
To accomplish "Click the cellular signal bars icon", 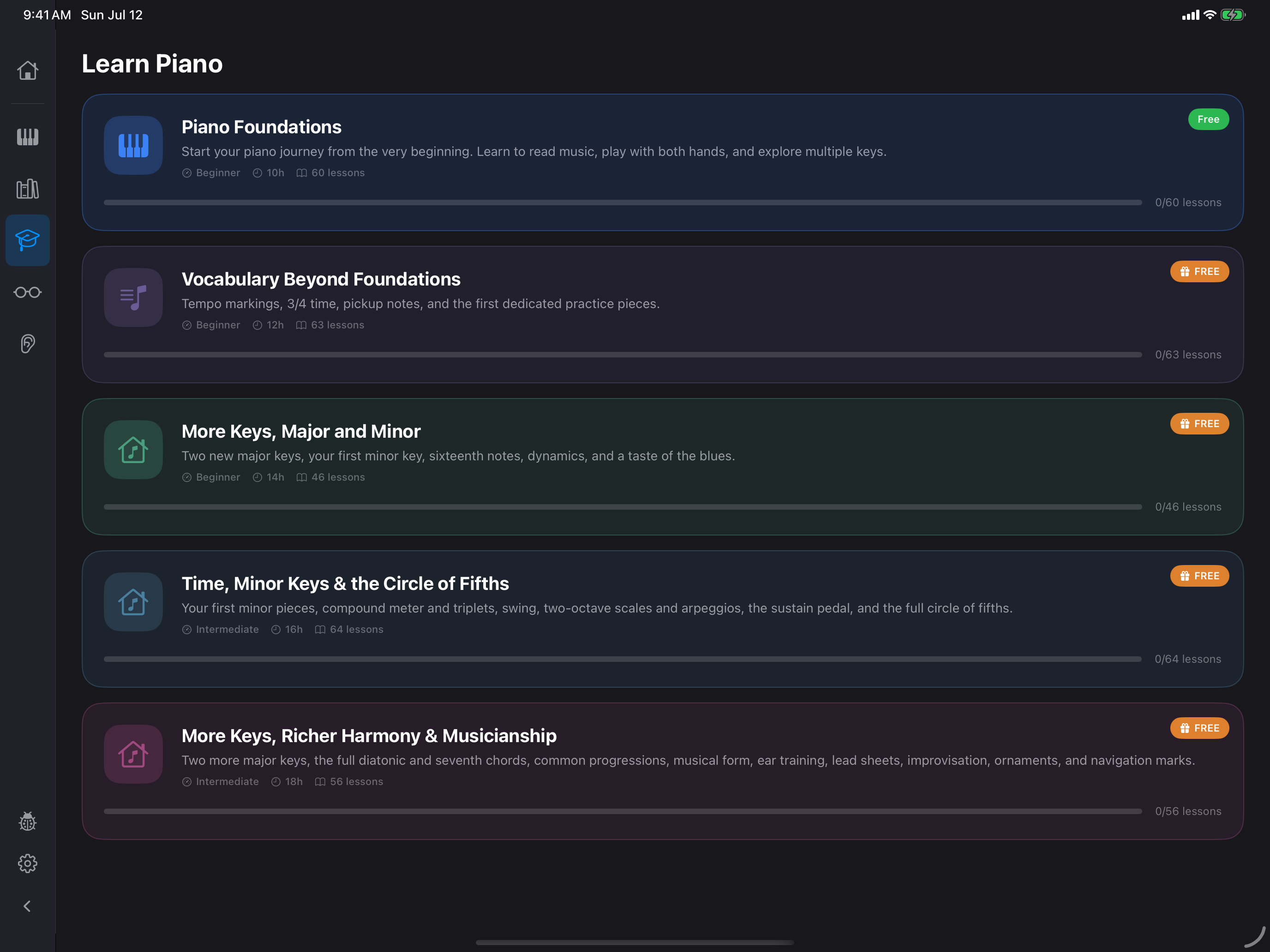I will (1191, 15).
